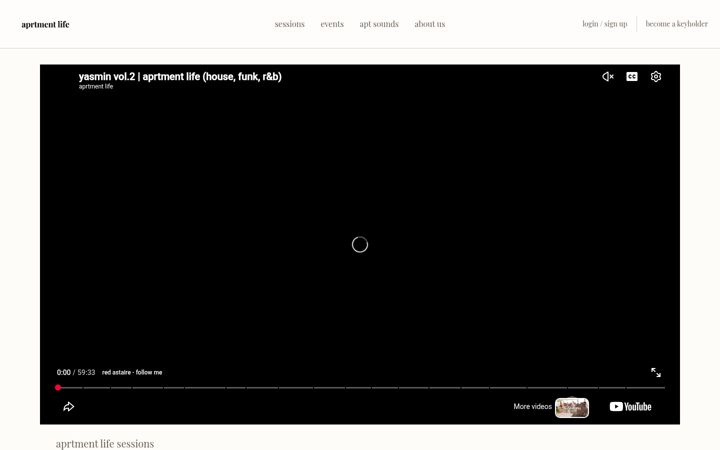The width and height of the screenshot is (720, 450).
Task: Open the events nav item
Action: (x=332, y=24)
